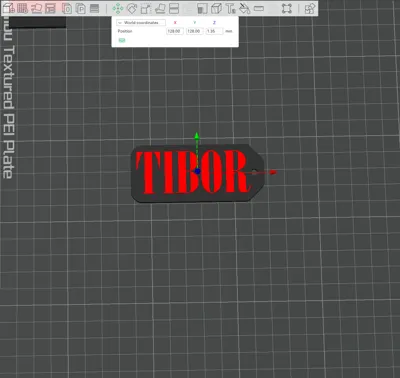The height and width of the screenshot is (378, 400).
Task: Toggle the Move tool in the toolbar
Action: click(118, 9)
